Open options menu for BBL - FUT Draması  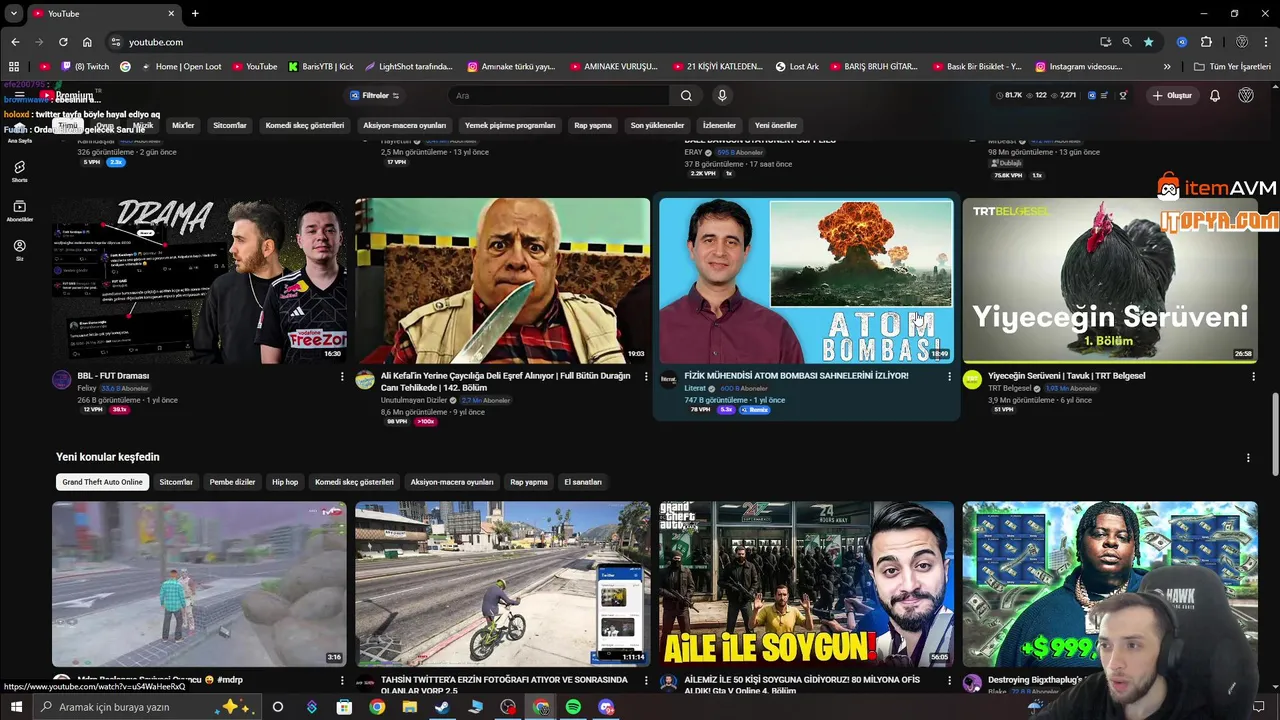[x=342, y=377]
